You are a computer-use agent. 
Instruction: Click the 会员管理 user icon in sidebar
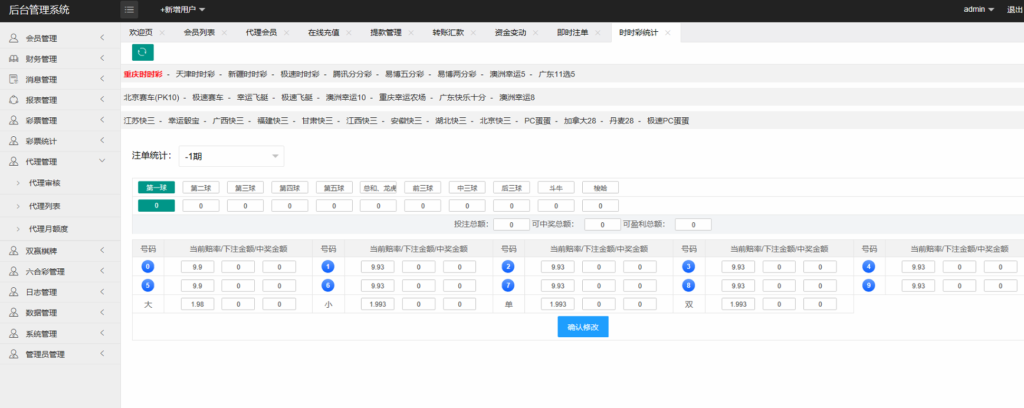14,38
